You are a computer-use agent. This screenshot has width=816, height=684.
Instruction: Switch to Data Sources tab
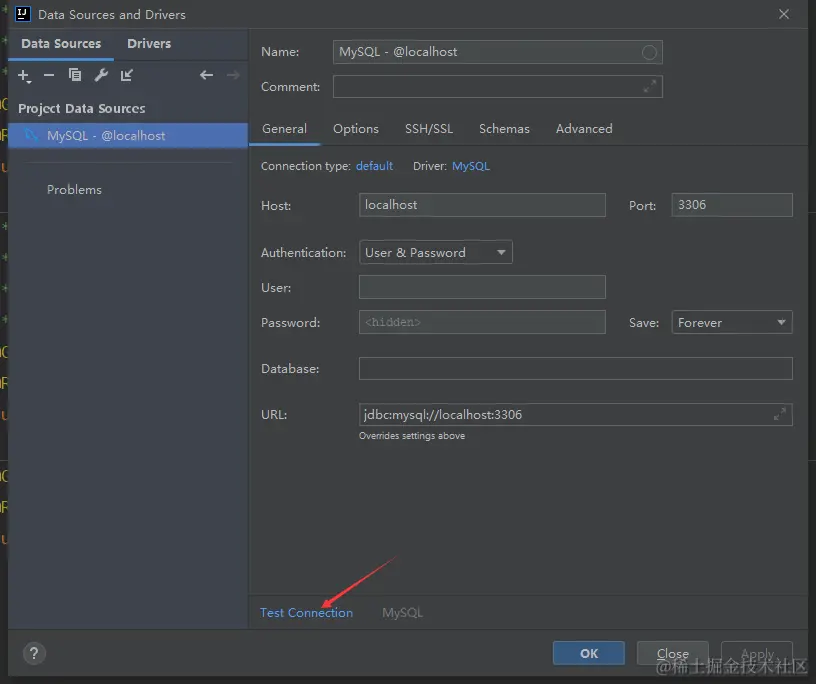61,44
